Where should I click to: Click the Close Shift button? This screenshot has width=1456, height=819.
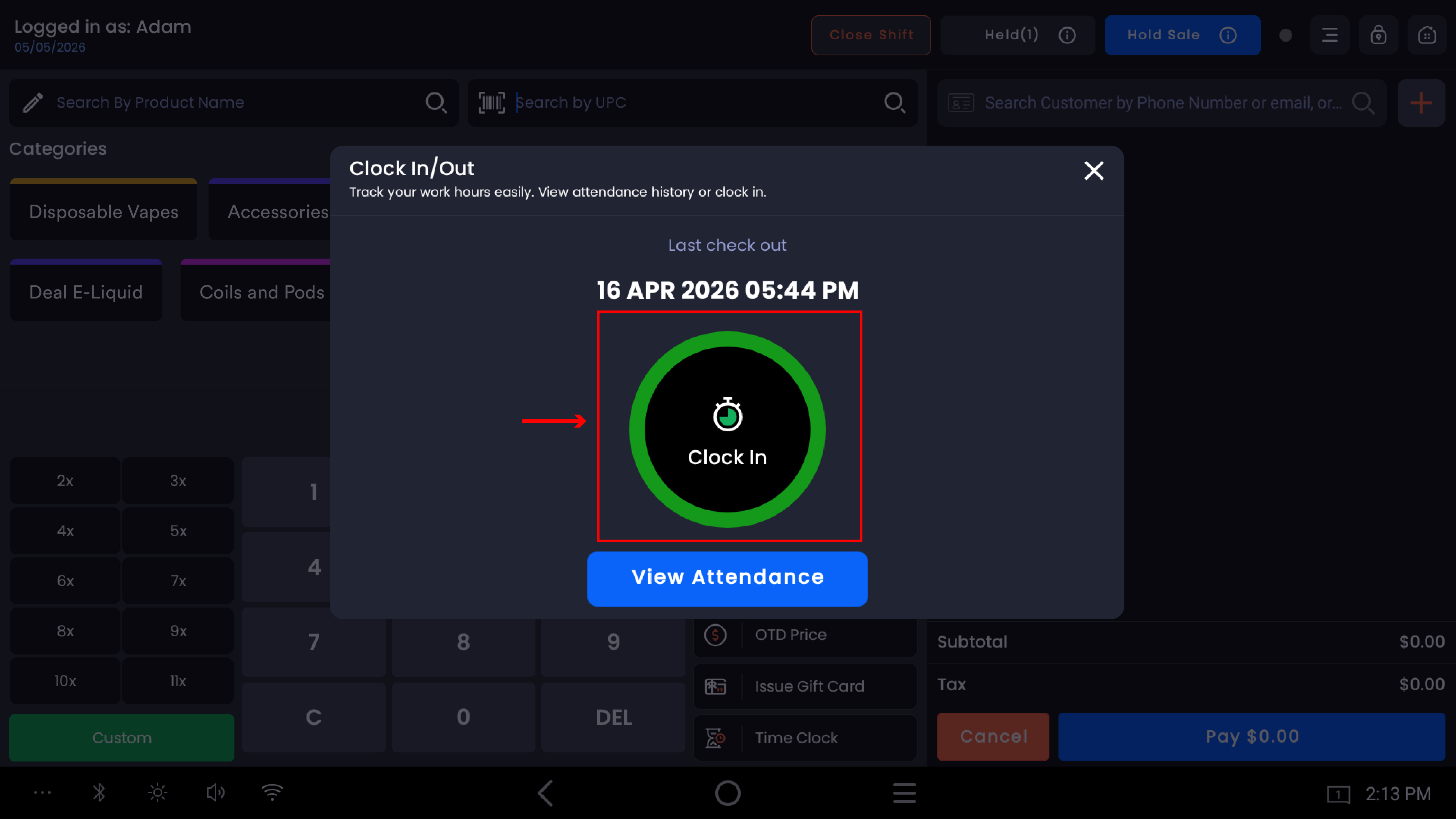(x=871, y=35)
